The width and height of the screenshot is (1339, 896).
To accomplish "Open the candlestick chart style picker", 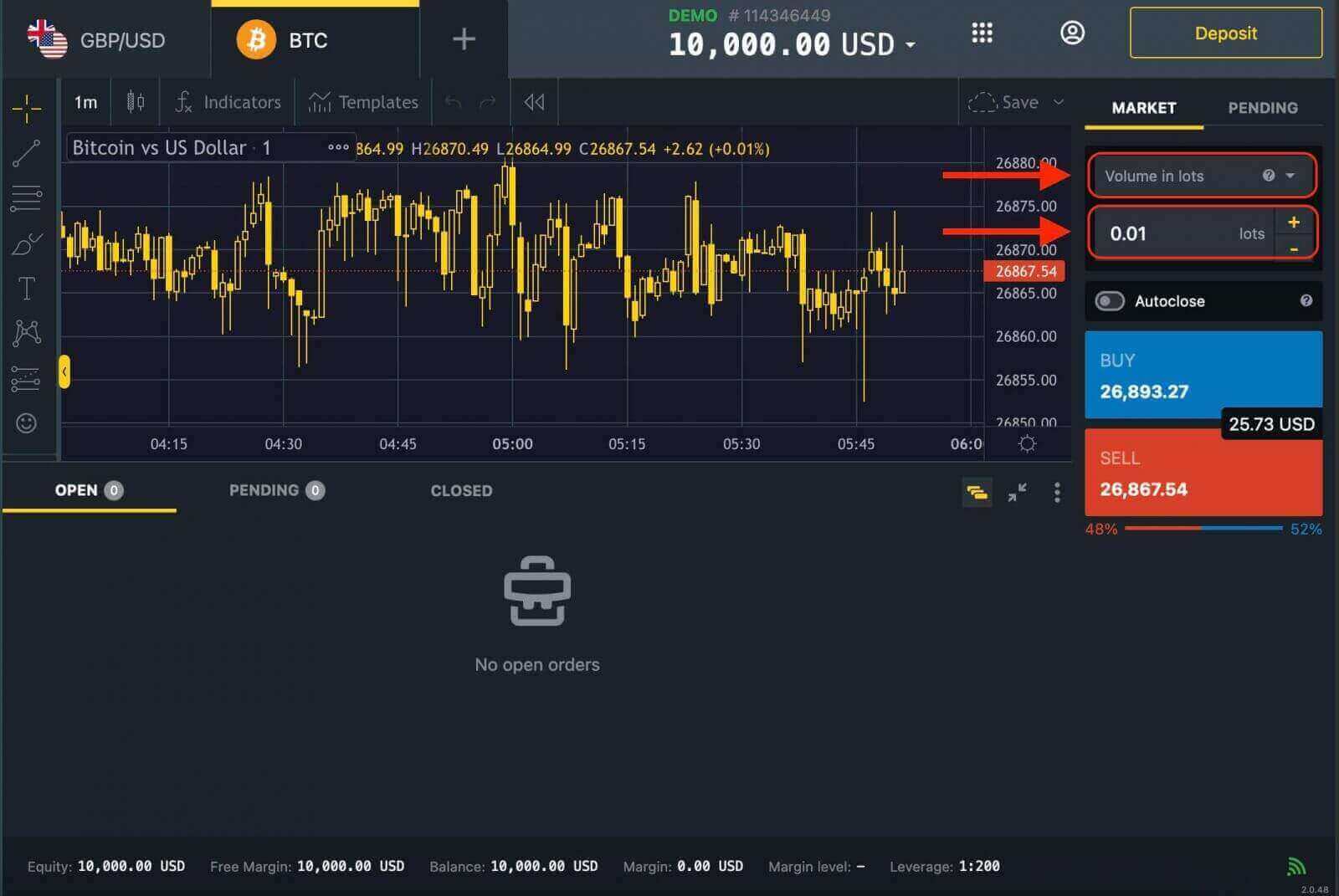I will (x=136, y=102).
